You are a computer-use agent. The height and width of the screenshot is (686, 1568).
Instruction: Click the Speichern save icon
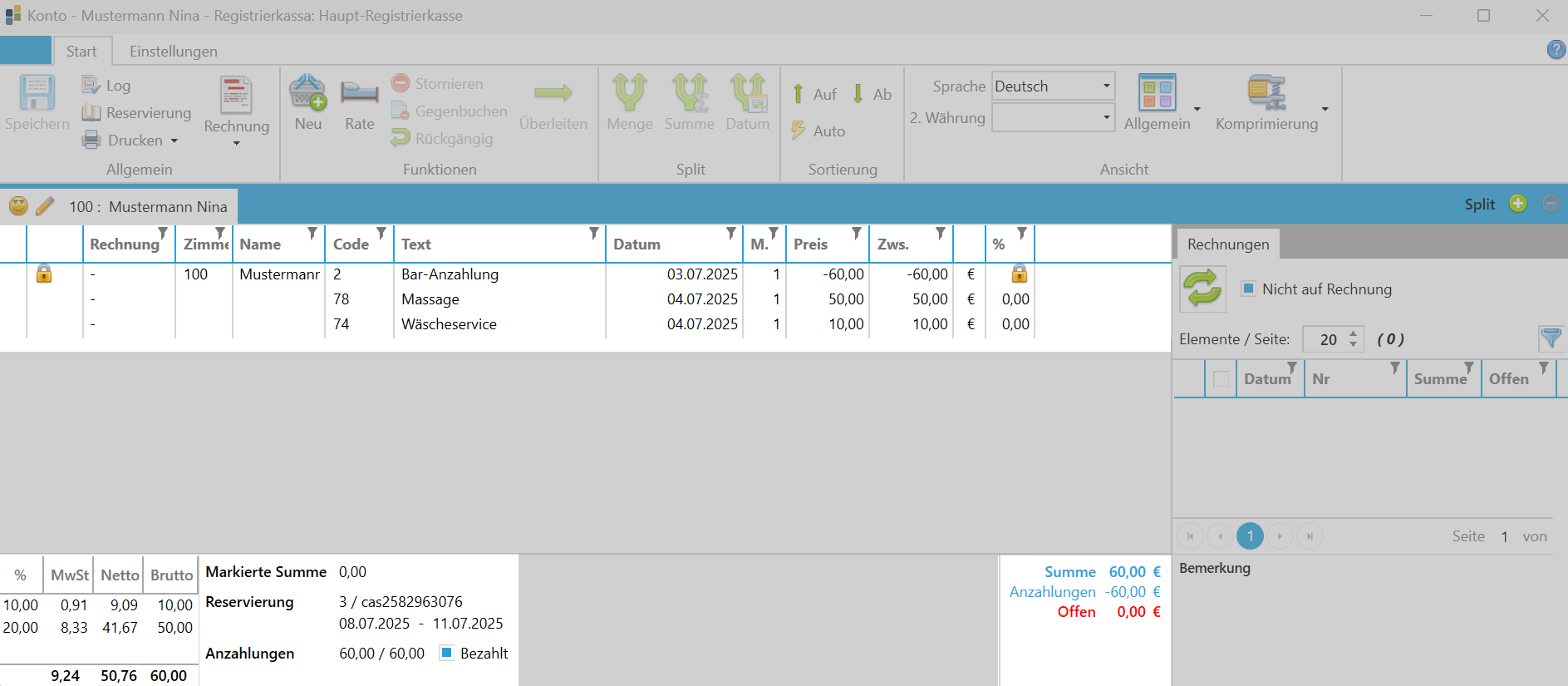coord(37,93)
